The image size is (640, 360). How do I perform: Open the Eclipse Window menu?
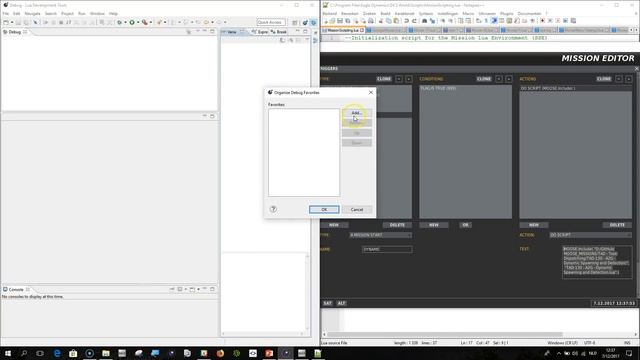97,13
